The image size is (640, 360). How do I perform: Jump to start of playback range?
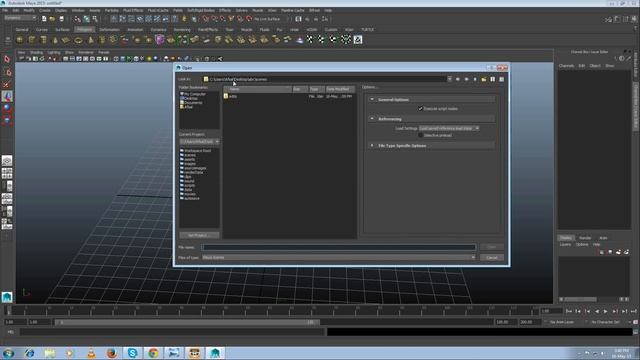[x=569, y=311]
